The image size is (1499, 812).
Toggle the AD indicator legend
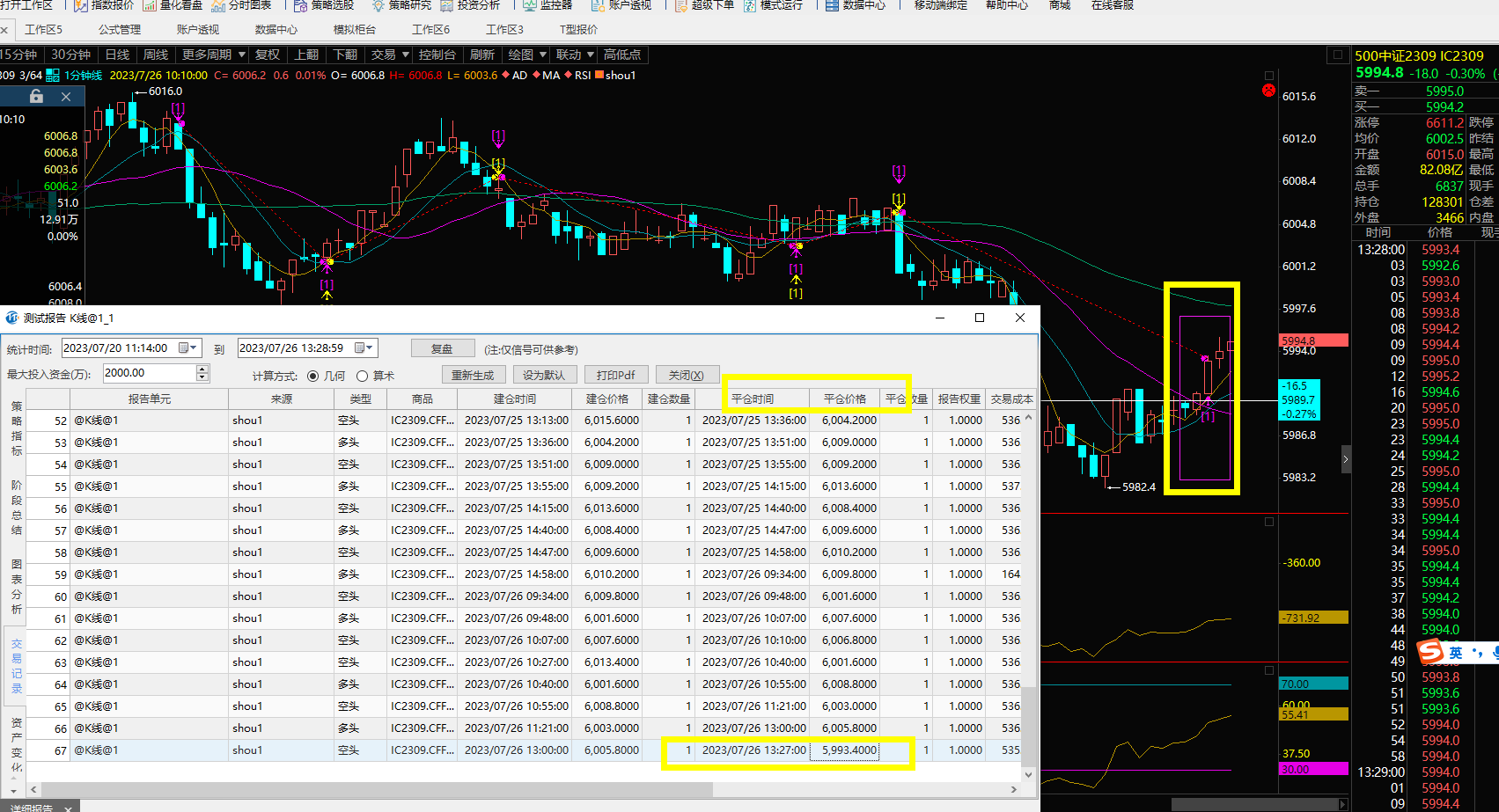pos(515,76)
